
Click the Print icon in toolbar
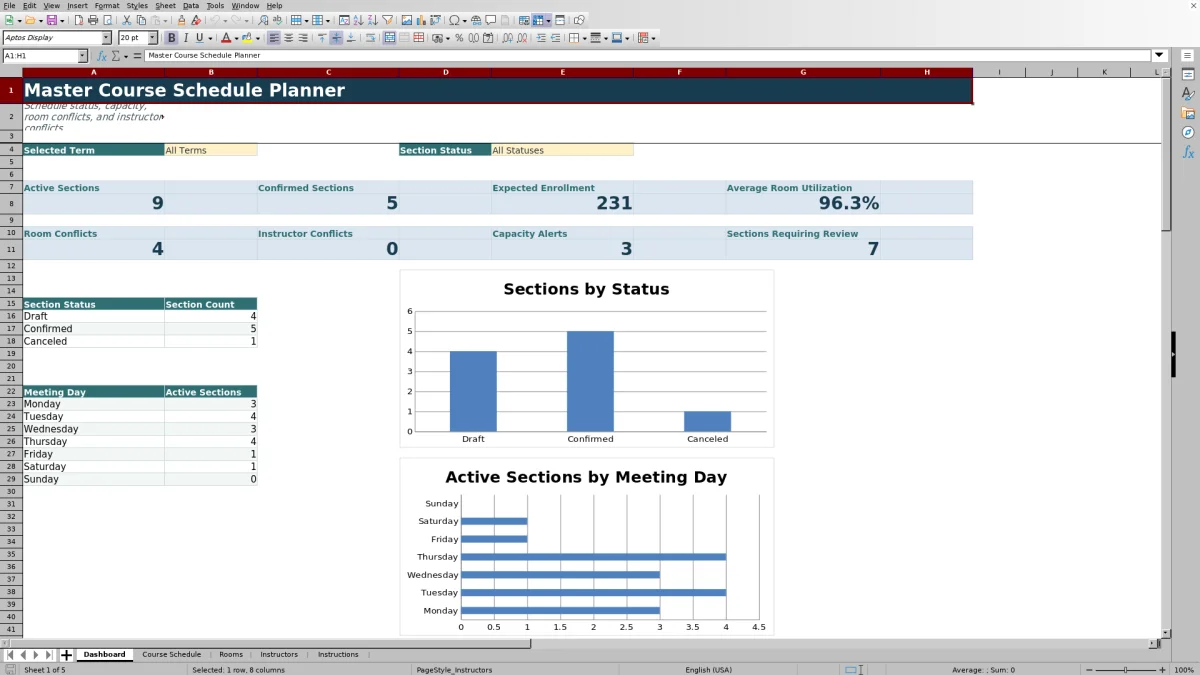[x=93, y=20]
